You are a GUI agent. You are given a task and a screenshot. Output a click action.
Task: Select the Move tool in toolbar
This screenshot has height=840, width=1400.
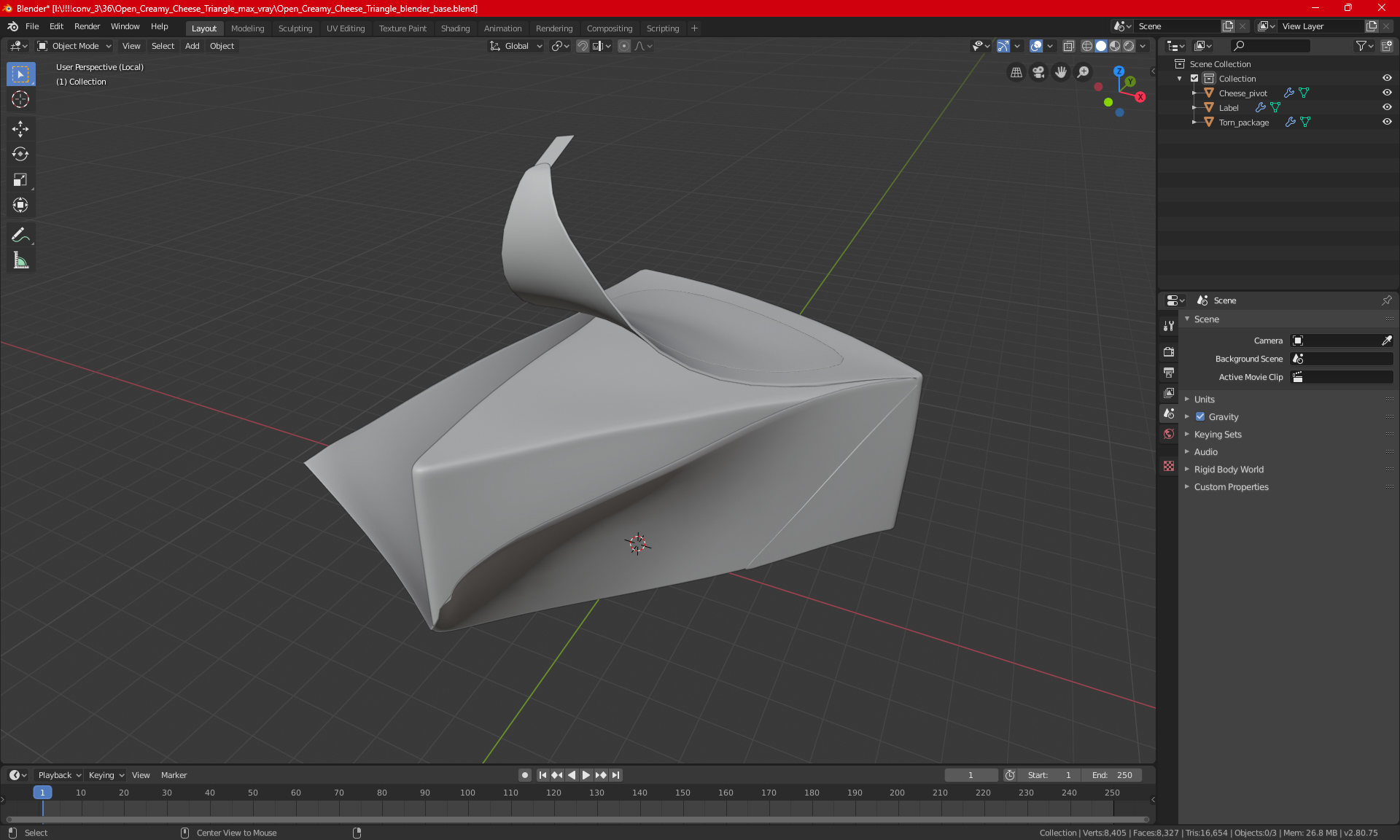coord(20,129)
